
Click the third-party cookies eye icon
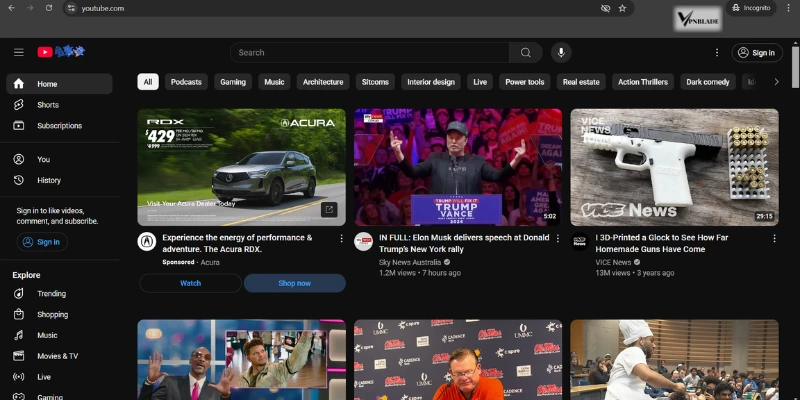pos(606,8)
